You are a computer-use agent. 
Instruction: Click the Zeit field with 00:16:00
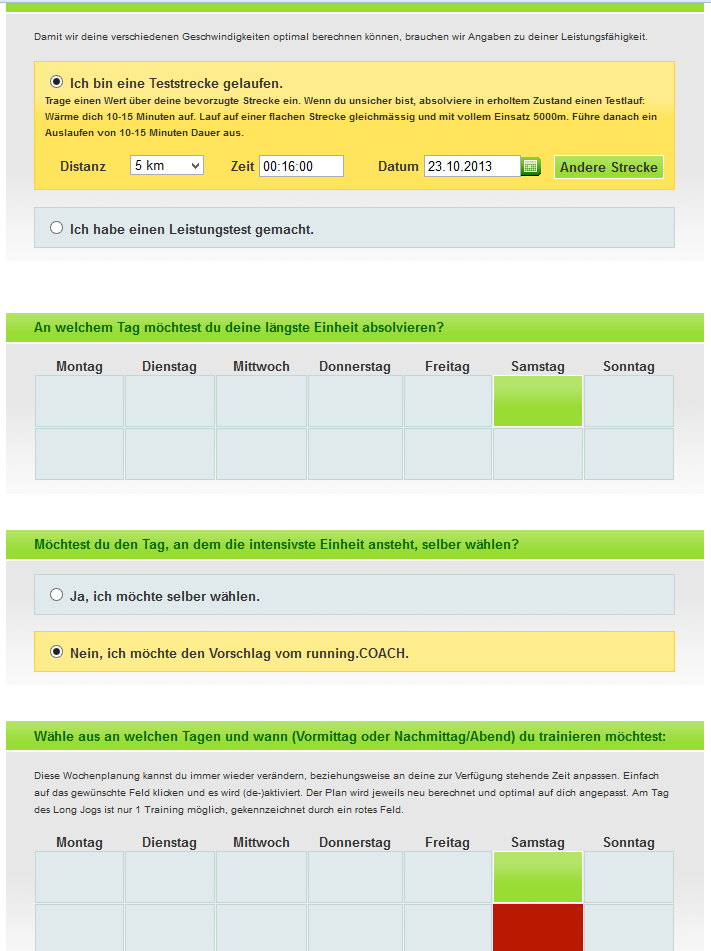[302, 166]
